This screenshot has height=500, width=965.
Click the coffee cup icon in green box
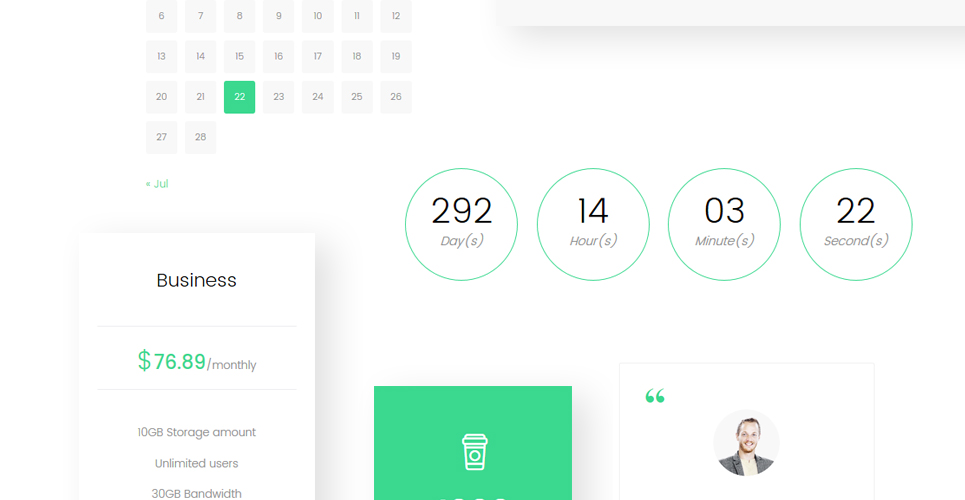click(x=474, y=452)
